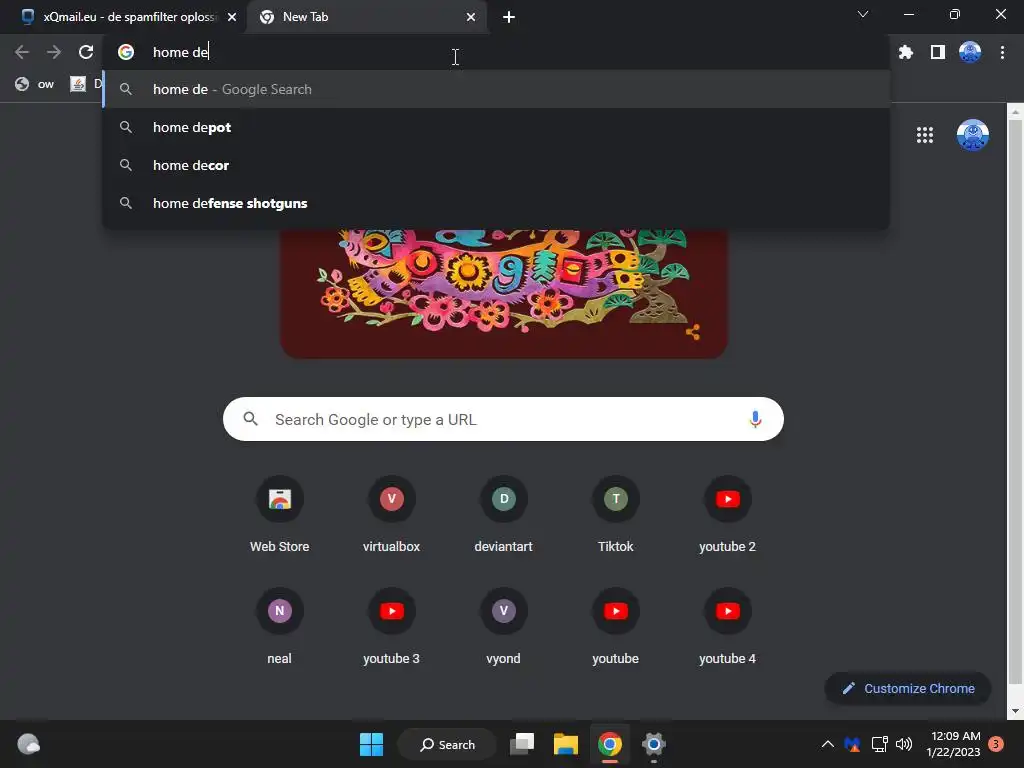
Task: Click the back navigation arrow
Action: pyautogui.click(x=22, y=52)
